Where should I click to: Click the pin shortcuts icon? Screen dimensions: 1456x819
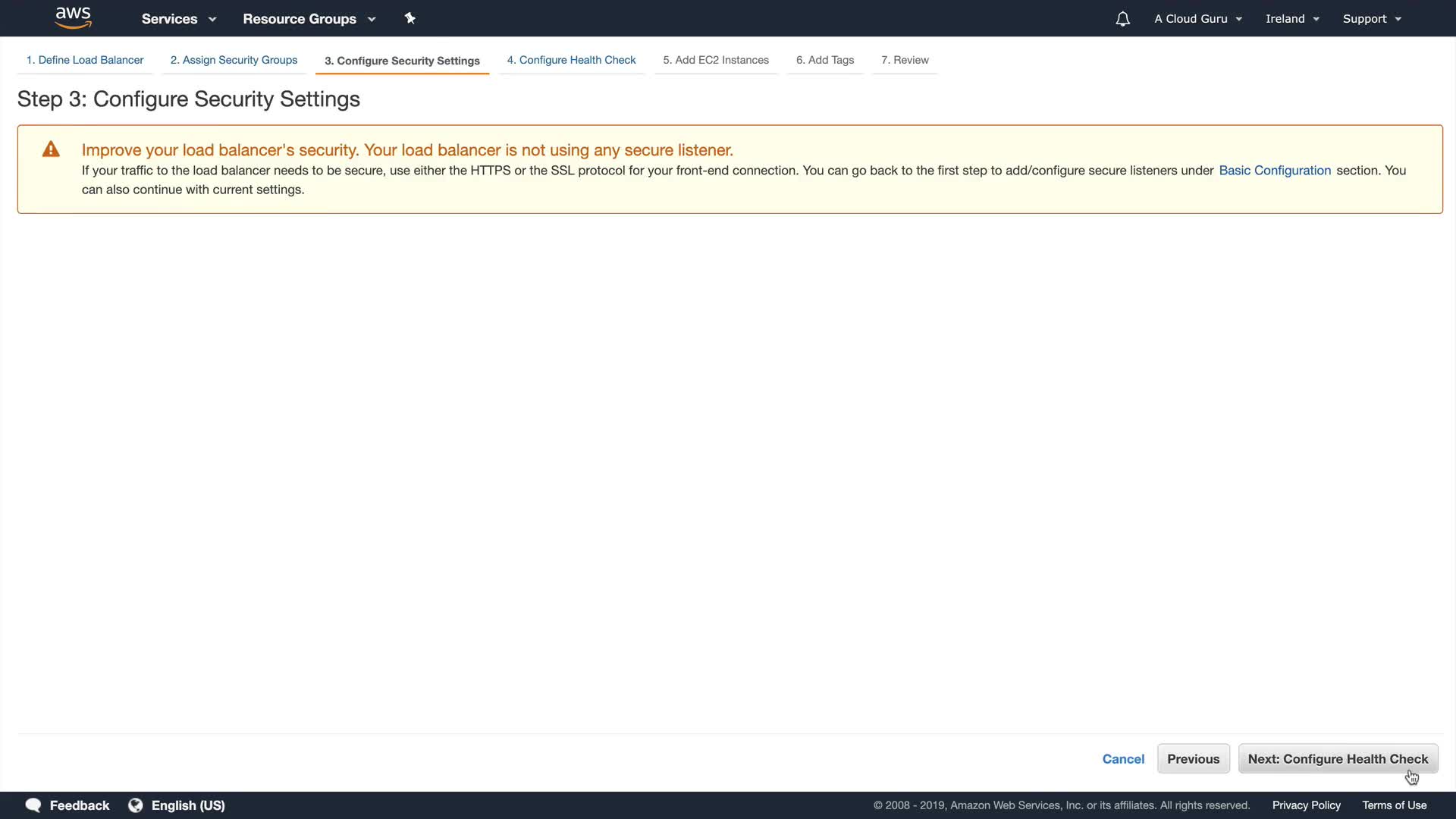(x=409, y=18)
